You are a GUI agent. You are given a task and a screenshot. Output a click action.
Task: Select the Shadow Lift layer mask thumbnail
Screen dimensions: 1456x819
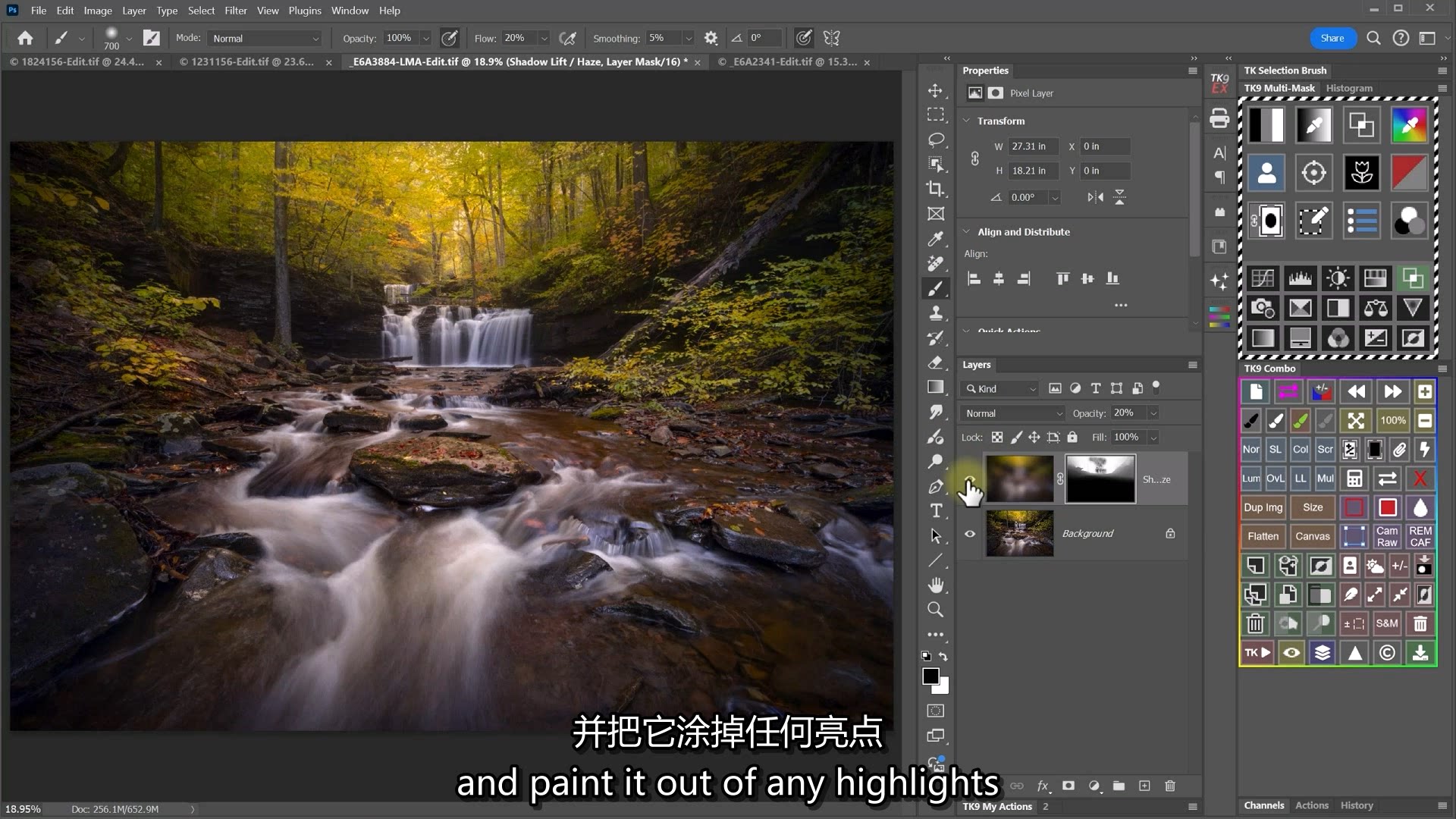(1100, 479)
